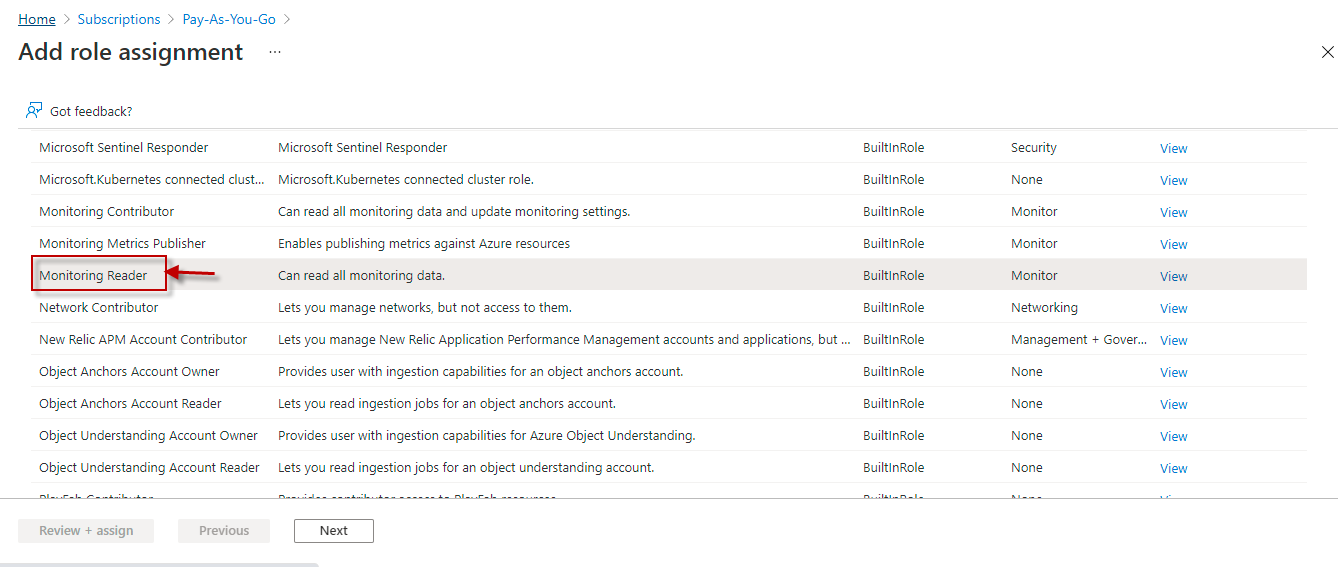View details of Microsoft Sentinel Responder role
Viewport: 1338px width, 567px height.
click(1173, 148)
